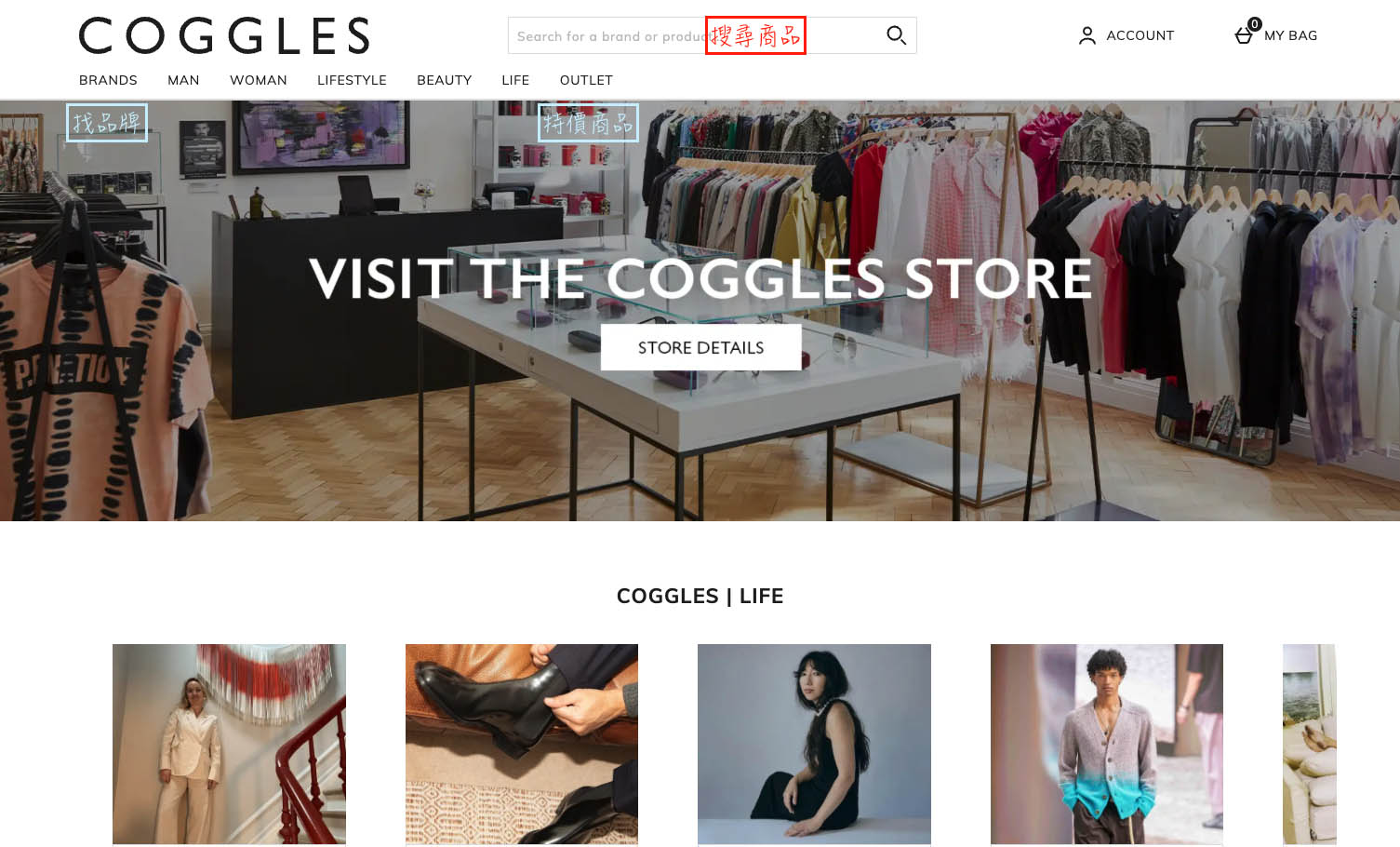This screenshot has width=1400, height=847.
Task: Open the seated woman in black dress thumbnail
Action: (814, 744)
